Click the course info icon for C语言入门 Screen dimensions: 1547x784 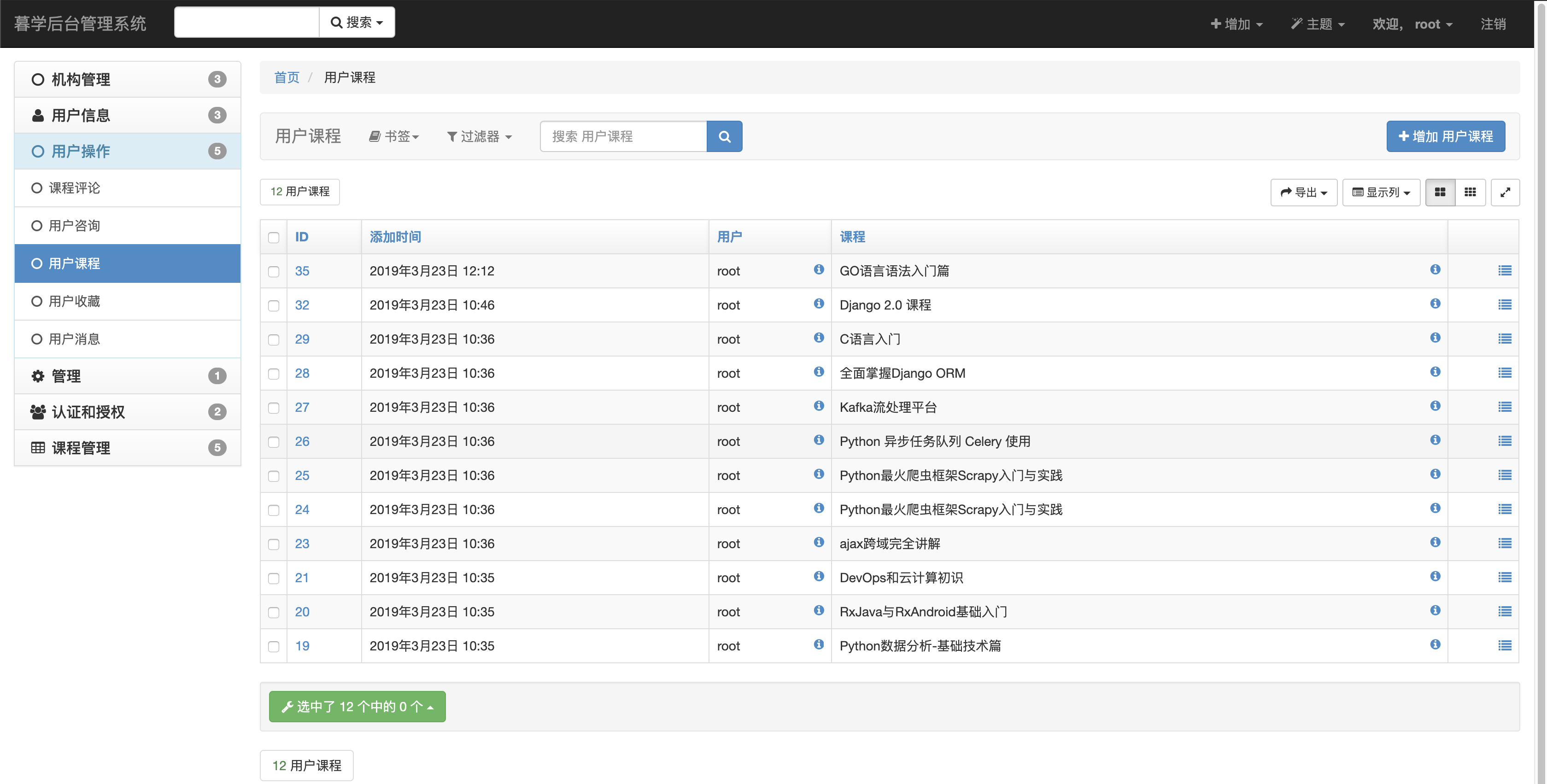[x=1435, y=338]
